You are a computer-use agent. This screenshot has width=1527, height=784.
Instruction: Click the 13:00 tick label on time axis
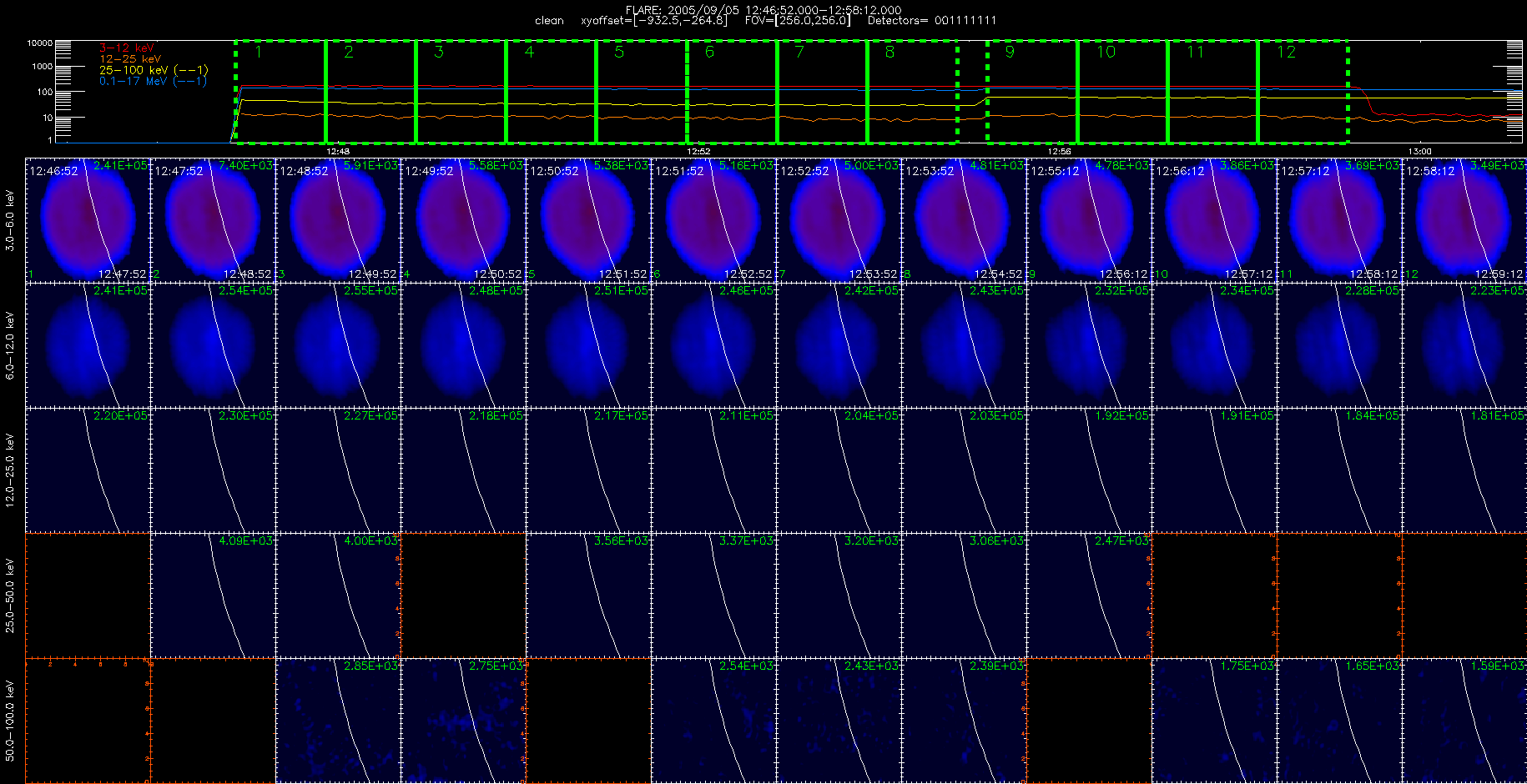click(1419, 152)
